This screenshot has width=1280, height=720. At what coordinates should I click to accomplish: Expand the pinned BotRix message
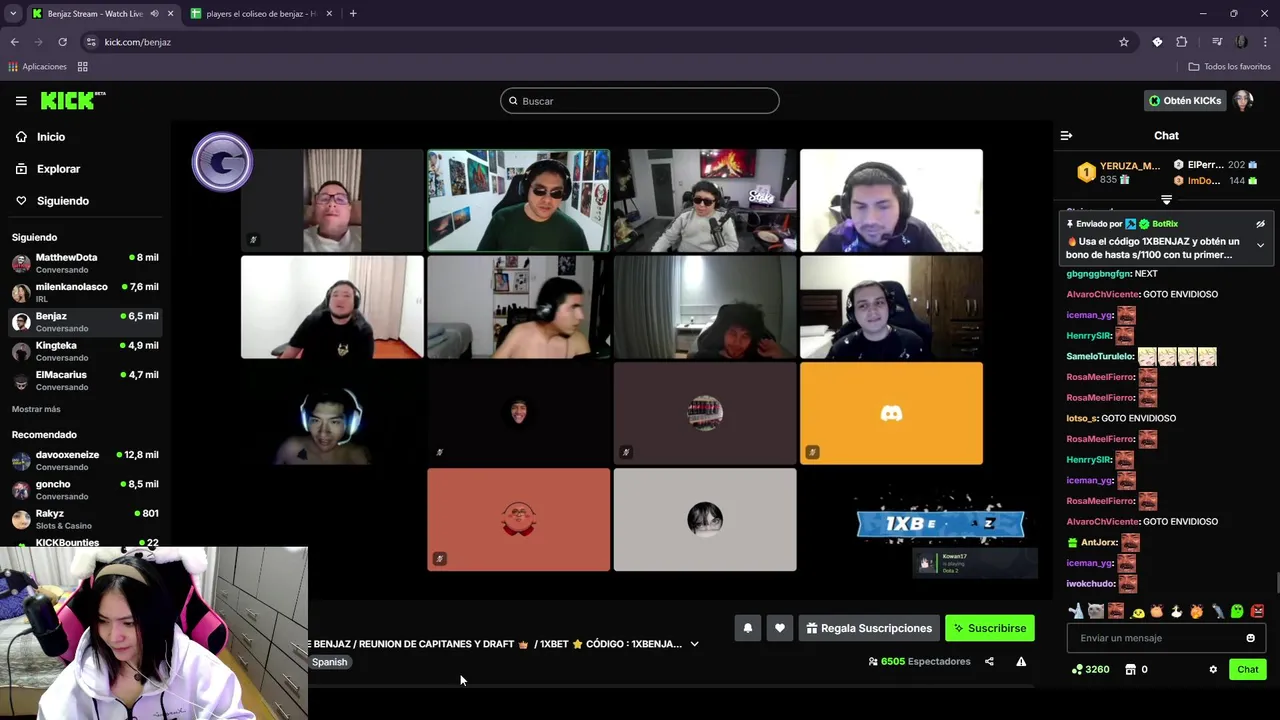click(1260, 245)
